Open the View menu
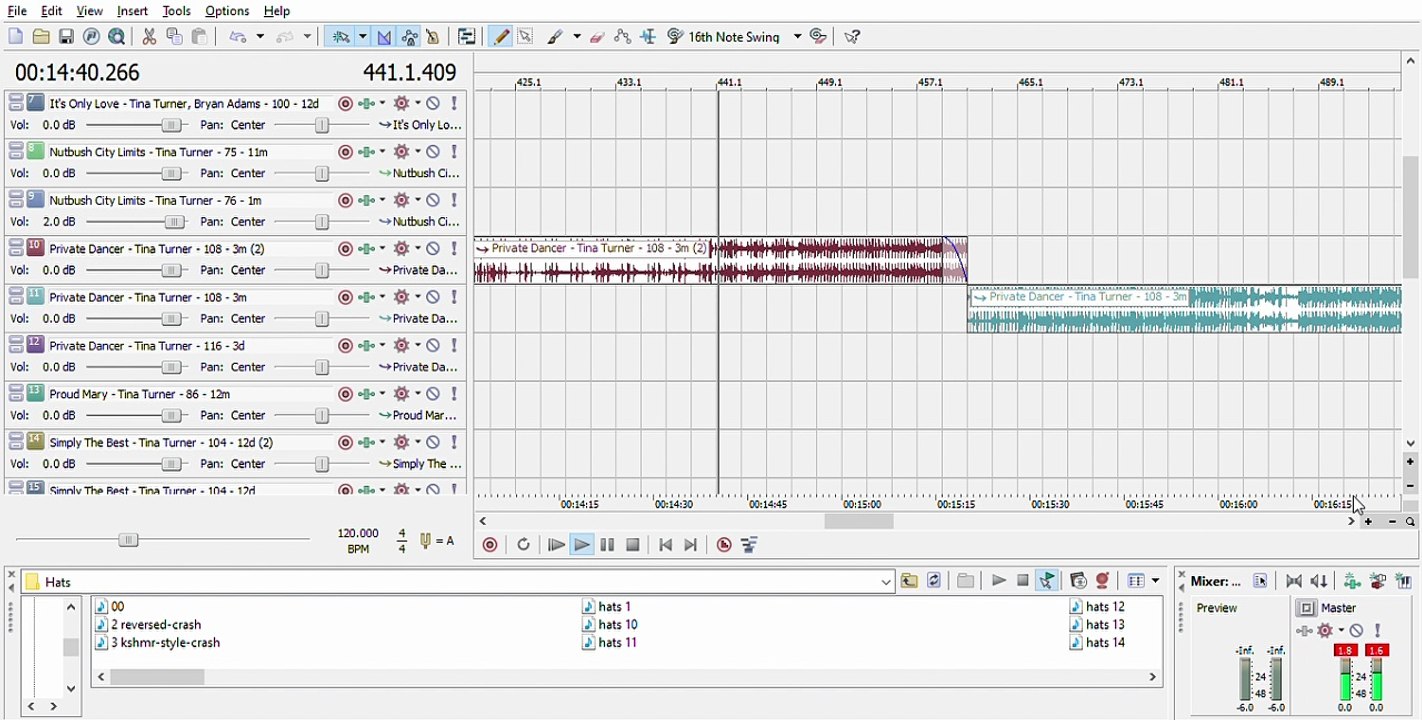The width and height of the screenshot is (1422, 720). (x=89, y=11)
